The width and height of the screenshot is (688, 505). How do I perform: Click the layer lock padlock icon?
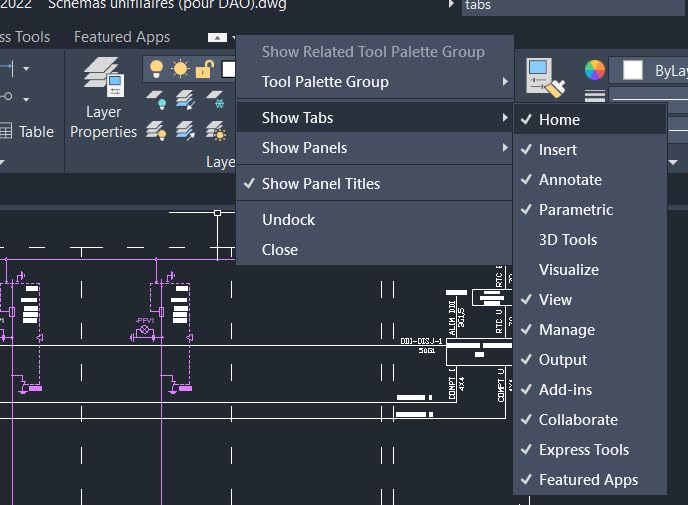pos(204,69)
